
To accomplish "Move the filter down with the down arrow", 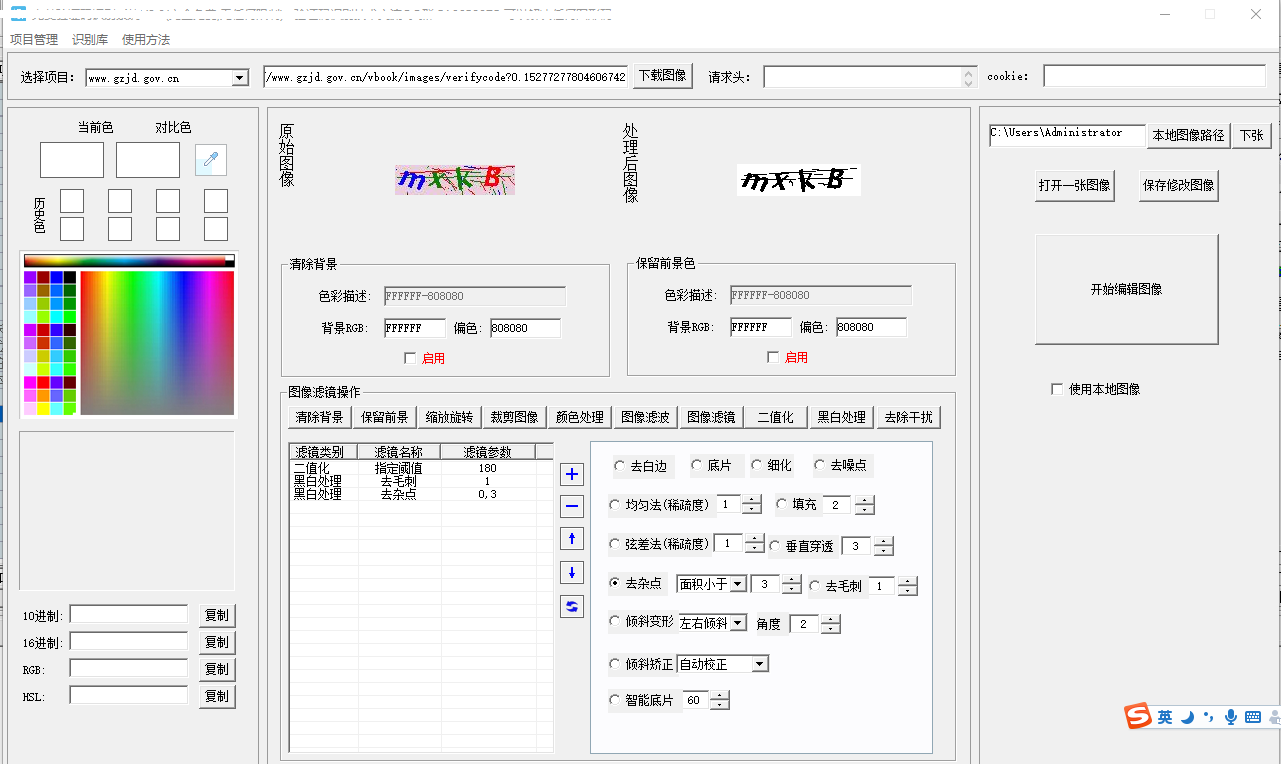I will coord(572,573).
